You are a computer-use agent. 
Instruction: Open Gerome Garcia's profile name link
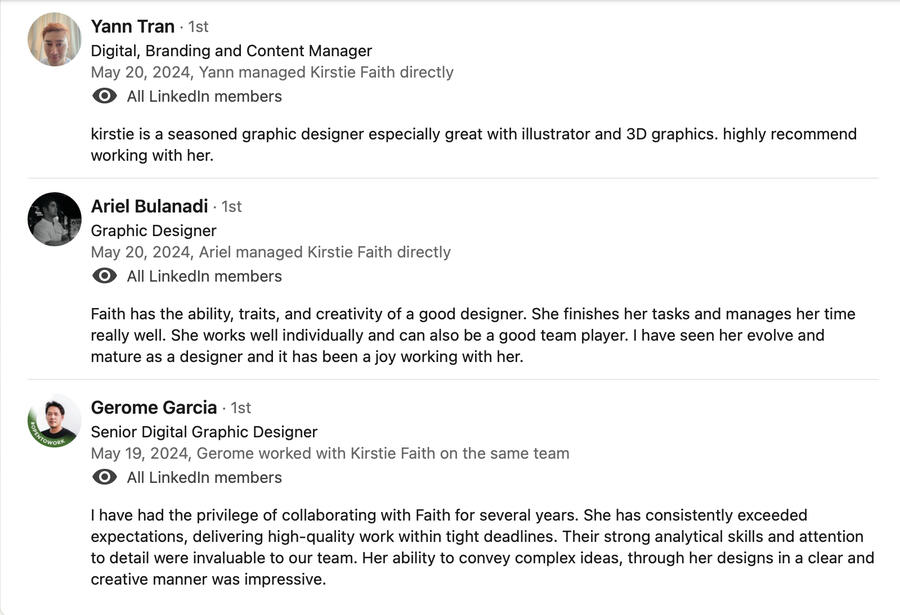click(x=153, y=407)
